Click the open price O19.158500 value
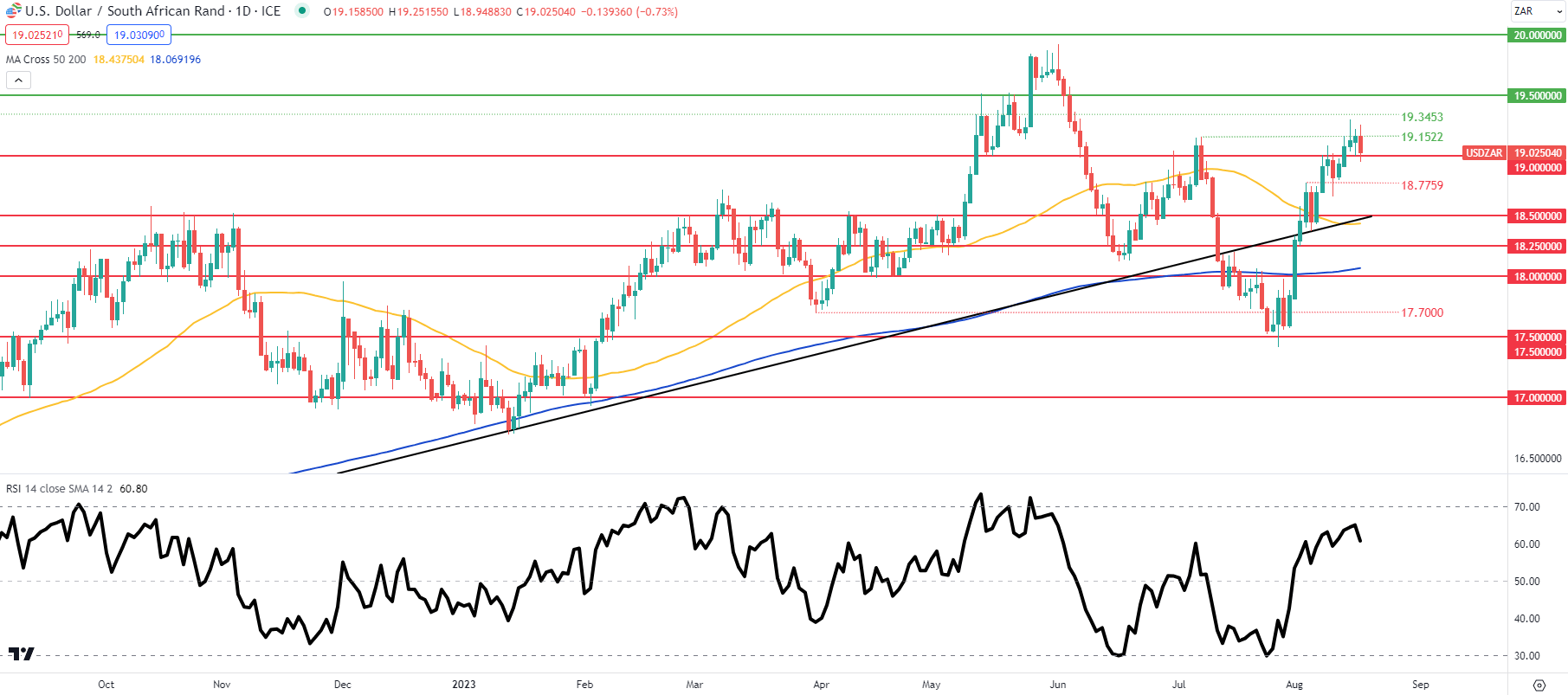Image resolution: width=1568 pixels, height=695 pixels. pyautogui.click(x=353, y=12)
